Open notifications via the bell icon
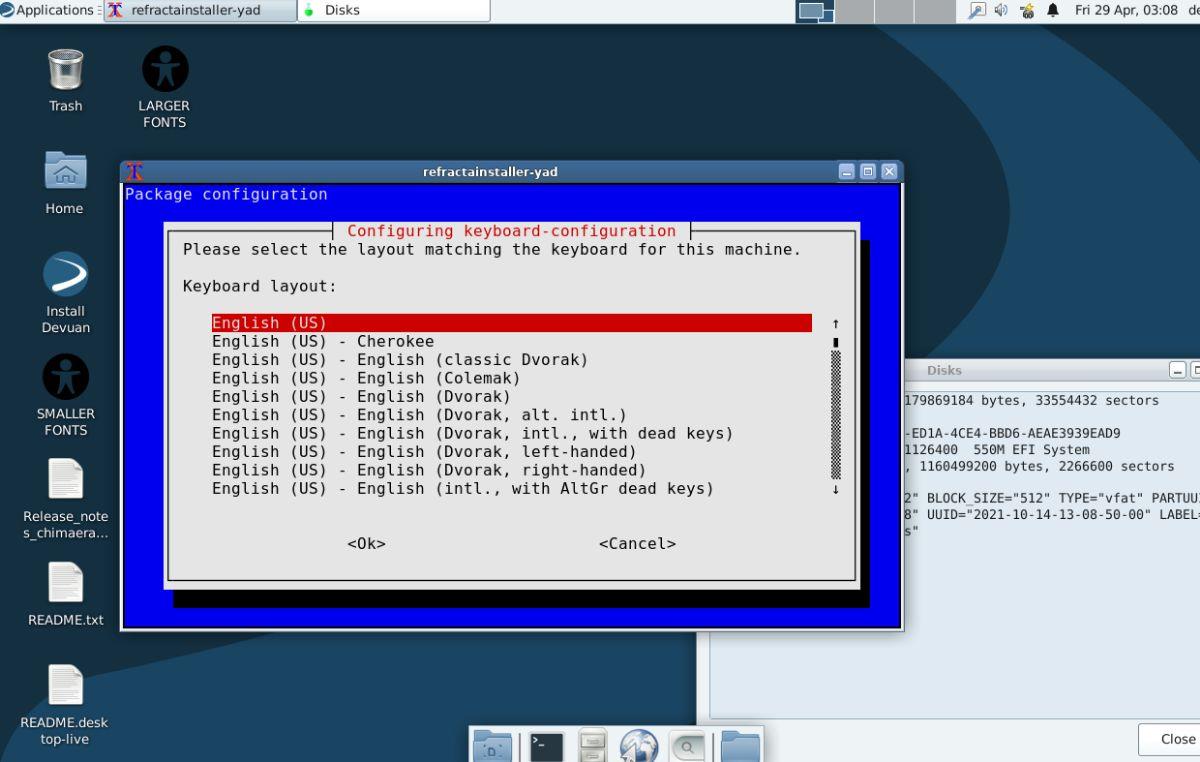Screen dimensions: 1200x762 (1055, 11)
